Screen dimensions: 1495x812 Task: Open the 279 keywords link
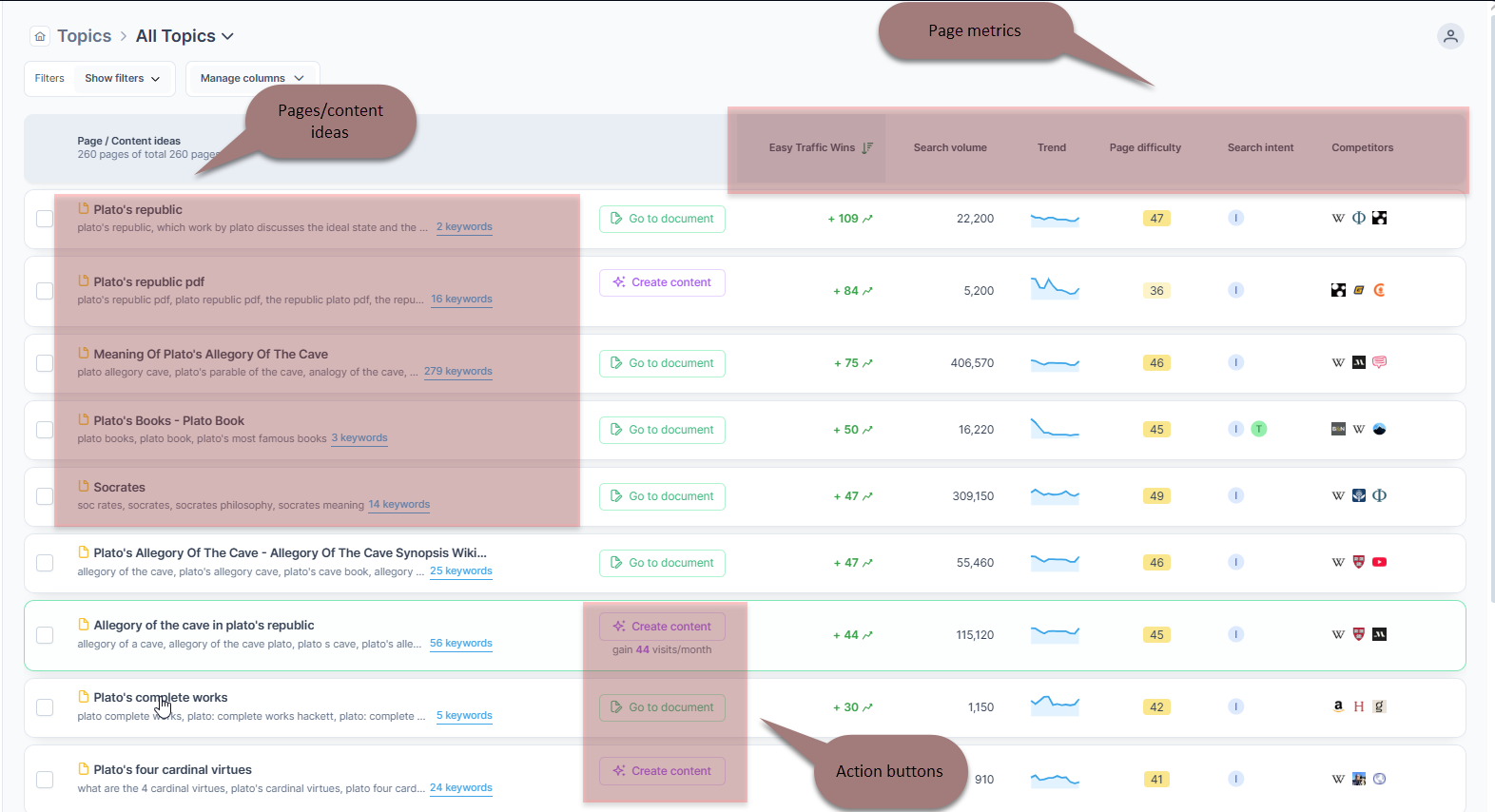pos(457,372)
